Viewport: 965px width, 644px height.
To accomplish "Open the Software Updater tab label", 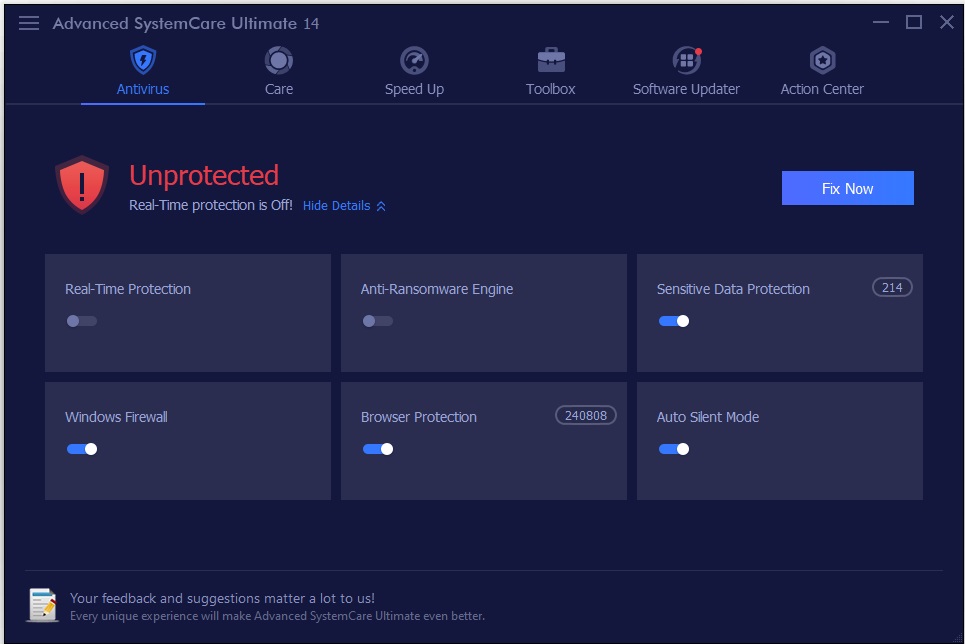I will click(x=686, y=89).
